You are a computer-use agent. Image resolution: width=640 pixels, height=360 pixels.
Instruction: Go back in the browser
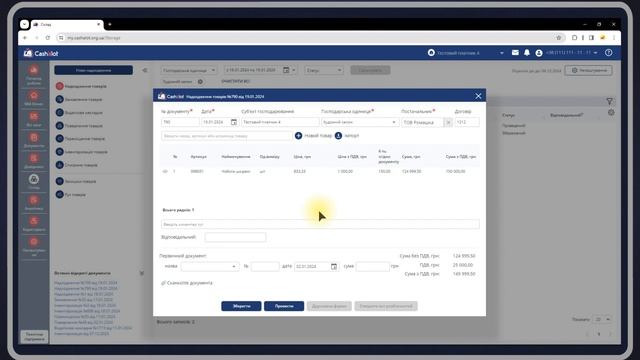[x=25, y=38]
